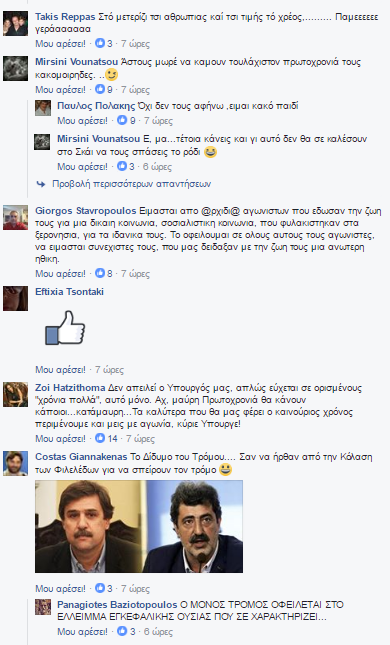This screenshot has width=390, height=645.
Task: Click Costas Giannakenas name link
Action: [x=81, y=457]
